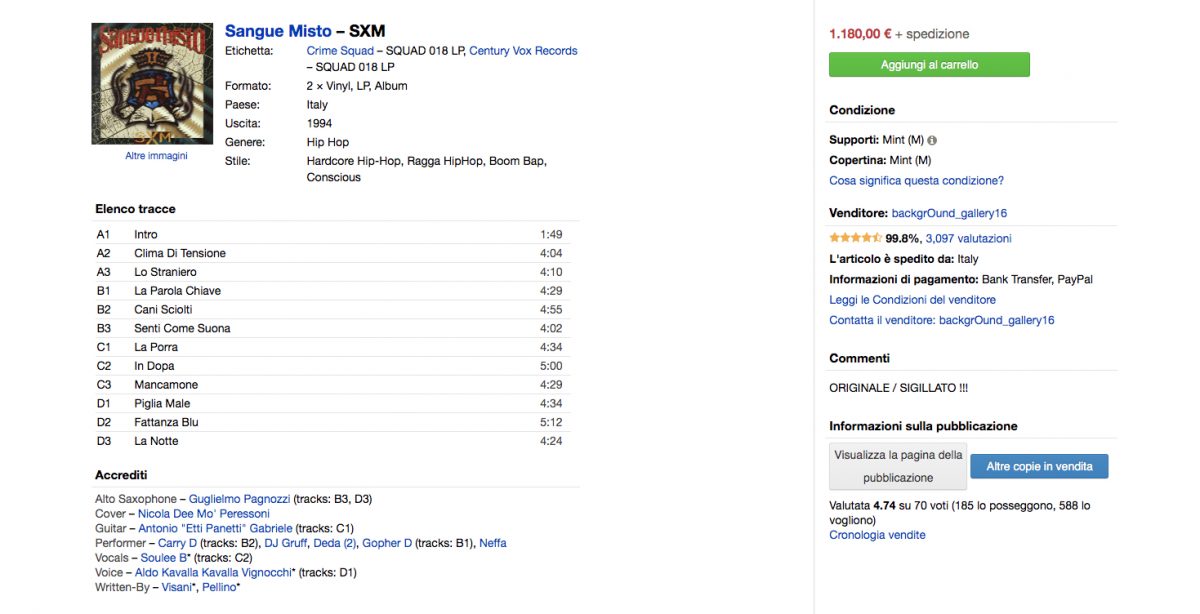View the 3,097 valutazioni ratings link

click(968, 239)
